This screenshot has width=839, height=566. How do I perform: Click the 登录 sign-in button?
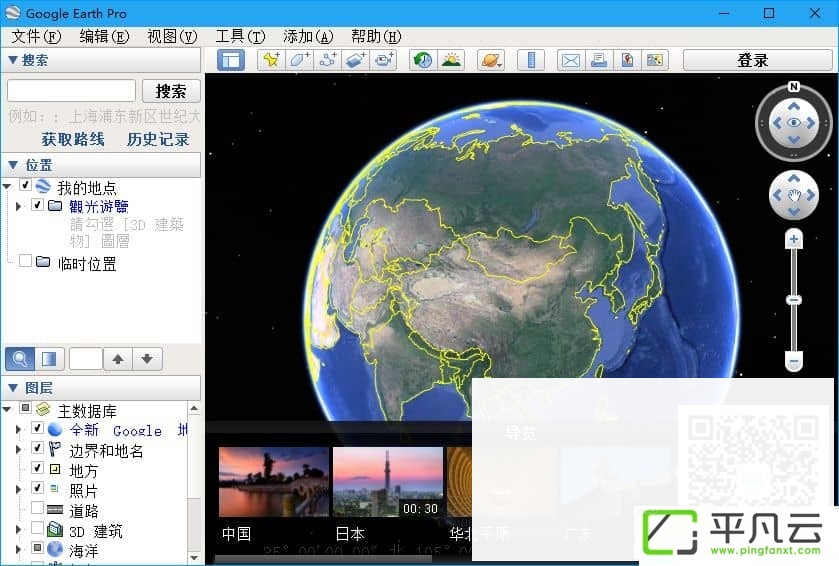(x=758, y=60)
